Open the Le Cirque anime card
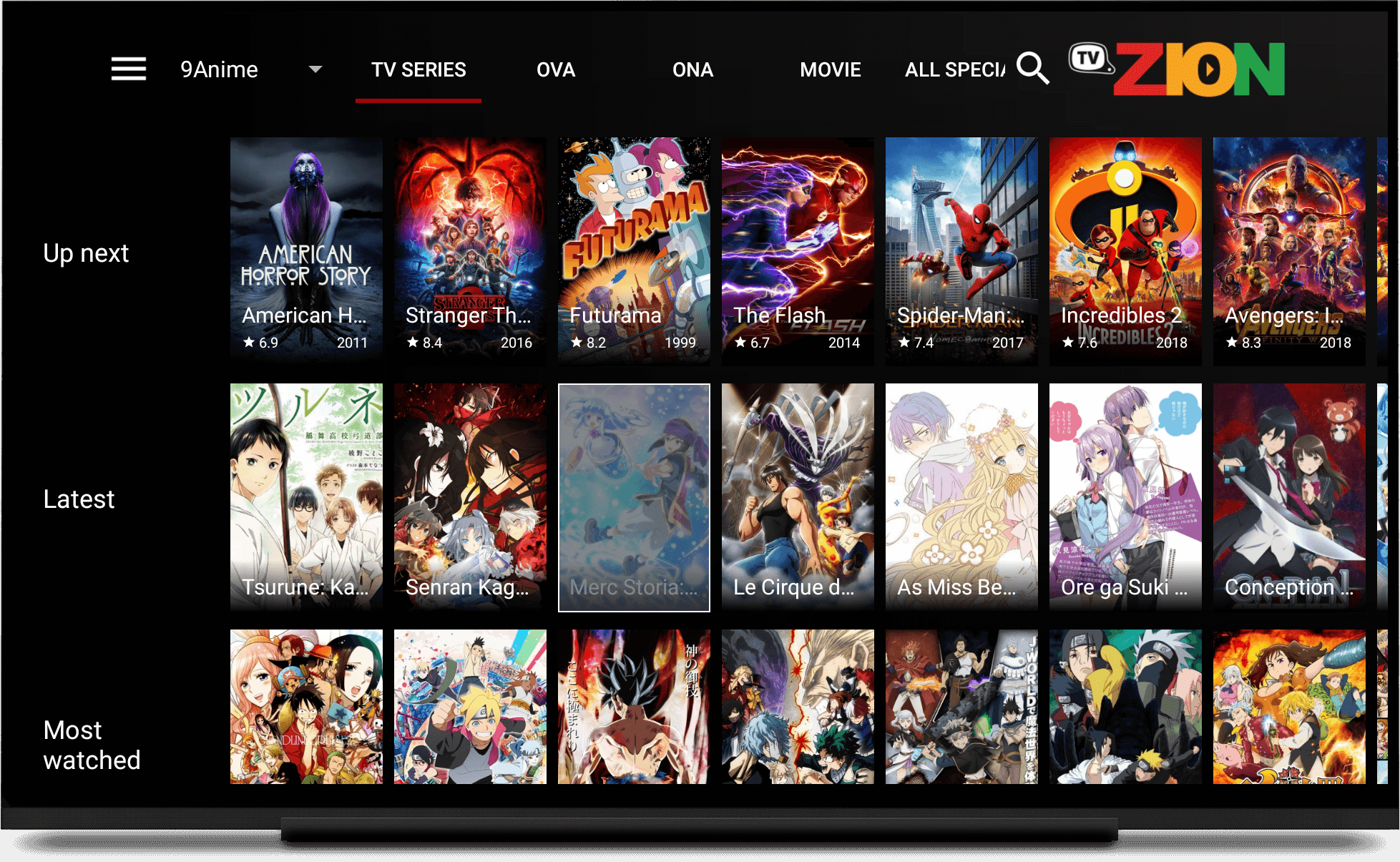The width and height of the screenshot is (1400, 862). click(x=798, y=497)
